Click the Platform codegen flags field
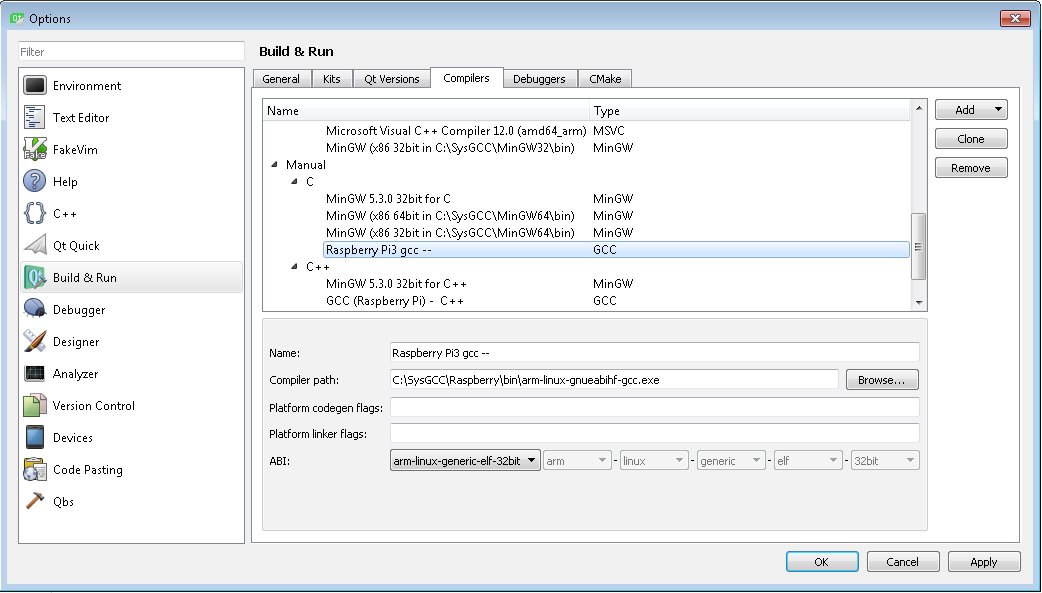Screen dimensions: 1042x593 tap(655, 407)
